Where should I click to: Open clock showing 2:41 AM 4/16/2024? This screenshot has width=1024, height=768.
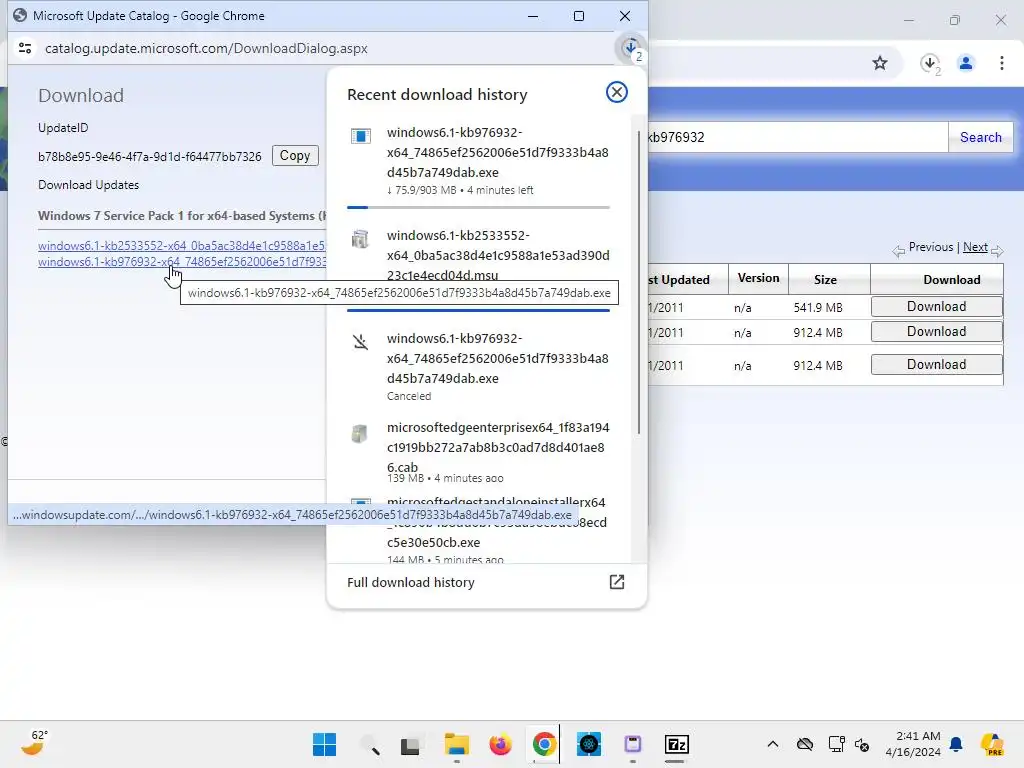click(x=913, y=744)
